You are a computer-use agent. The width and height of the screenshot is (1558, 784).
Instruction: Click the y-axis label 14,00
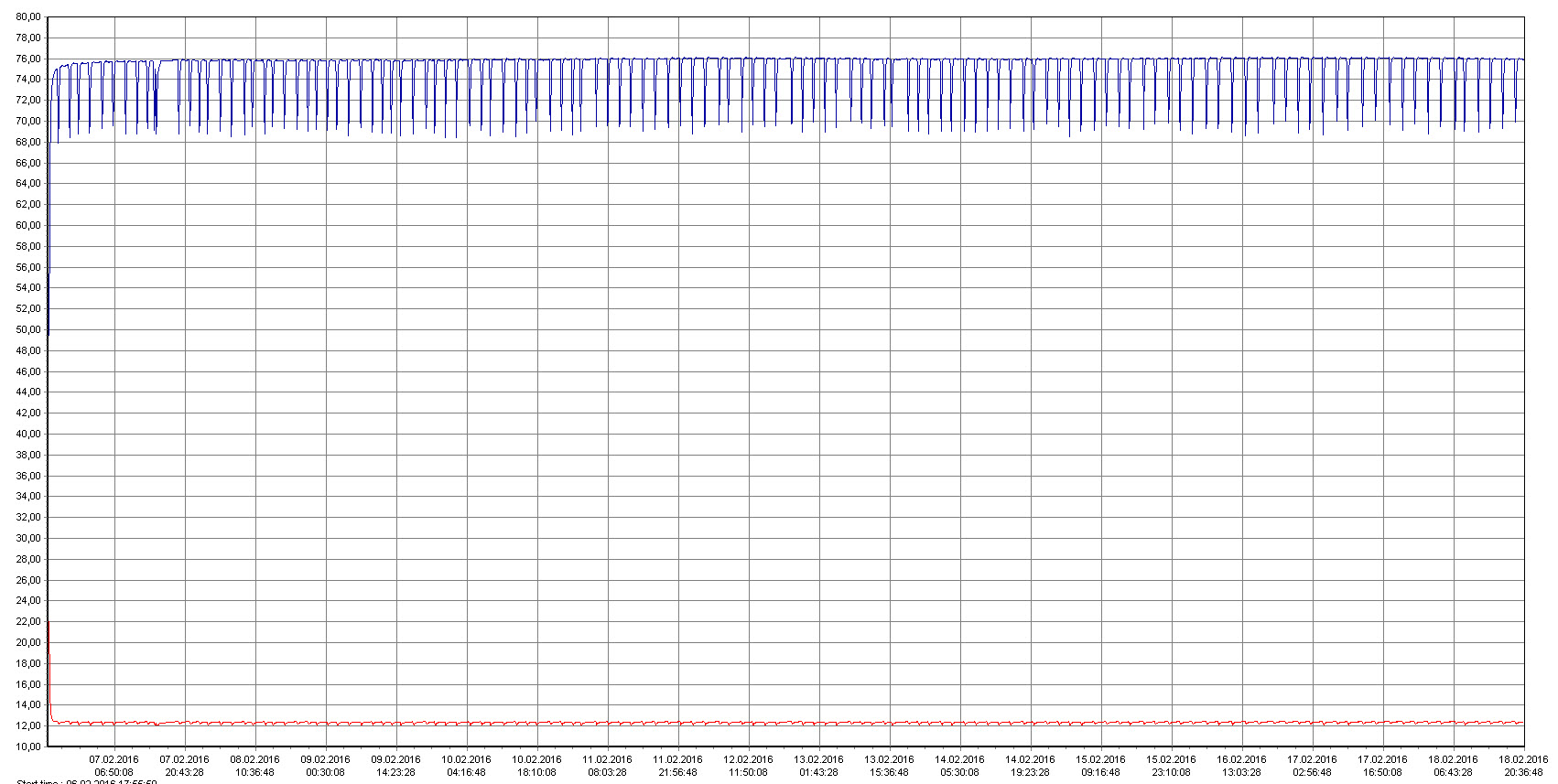coord(28,704)
